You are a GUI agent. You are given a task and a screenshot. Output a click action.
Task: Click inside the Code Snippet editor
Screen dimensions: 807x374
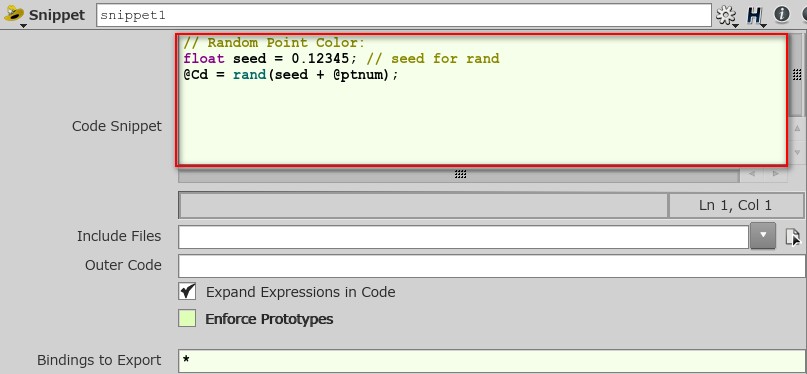[482, 100]
